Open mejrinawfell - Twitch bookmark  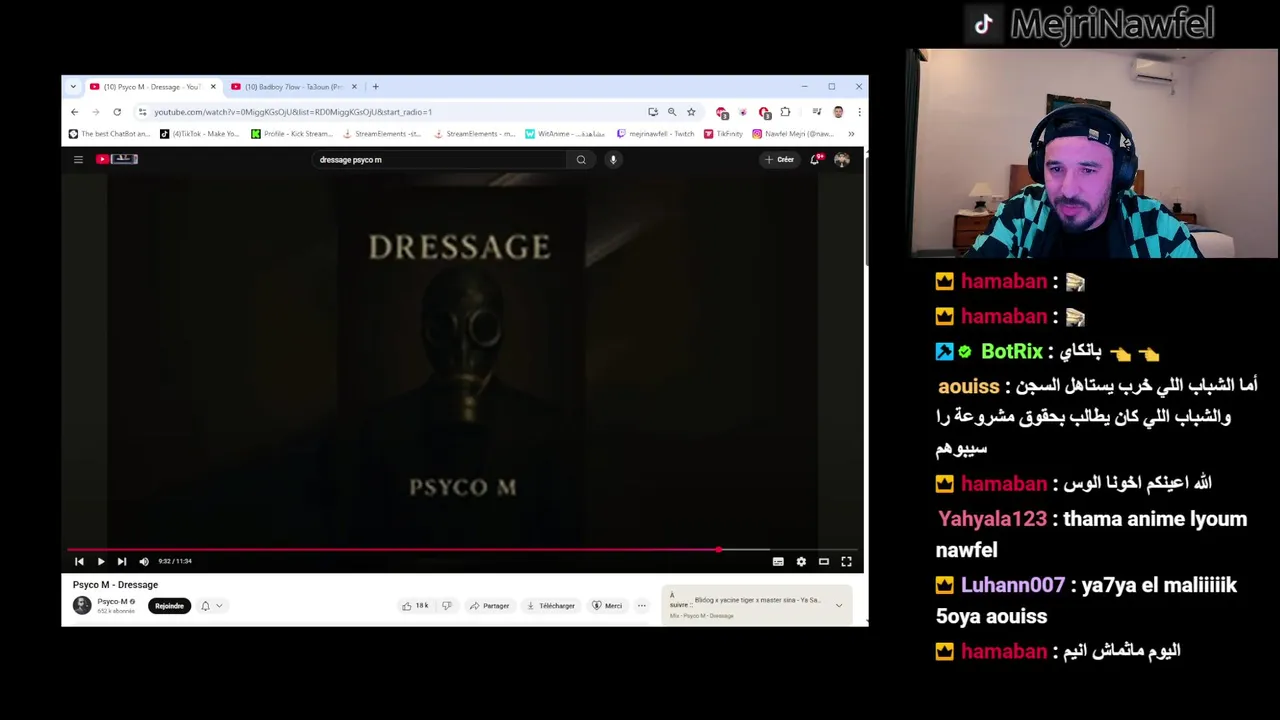[656, 134]
